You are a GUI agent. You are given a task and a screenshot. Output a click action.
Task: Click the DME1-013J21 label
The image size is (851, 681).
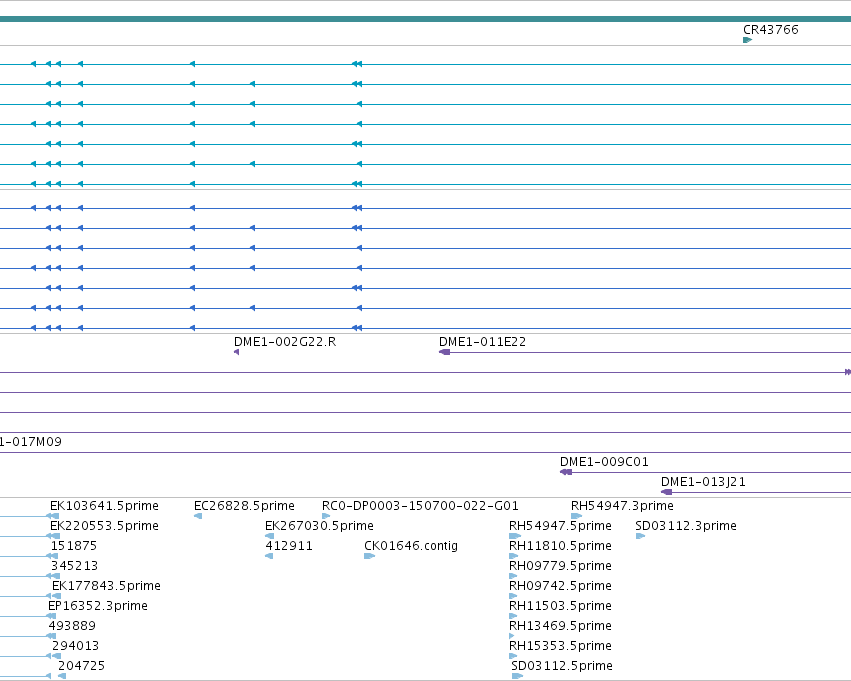pyautogui.click(x=703, y=482)
